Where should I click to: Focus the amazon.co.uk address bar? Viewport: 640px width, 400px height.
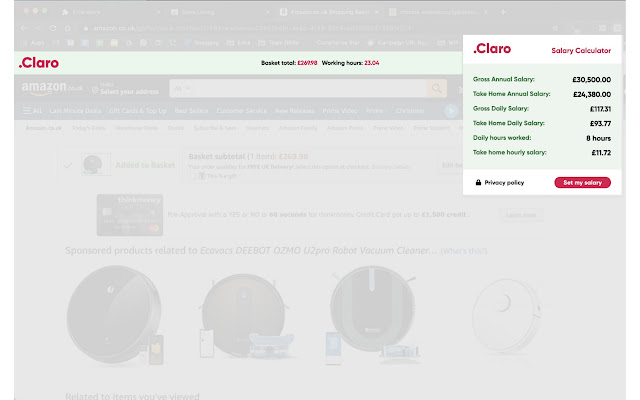click(x=314, y=28)
